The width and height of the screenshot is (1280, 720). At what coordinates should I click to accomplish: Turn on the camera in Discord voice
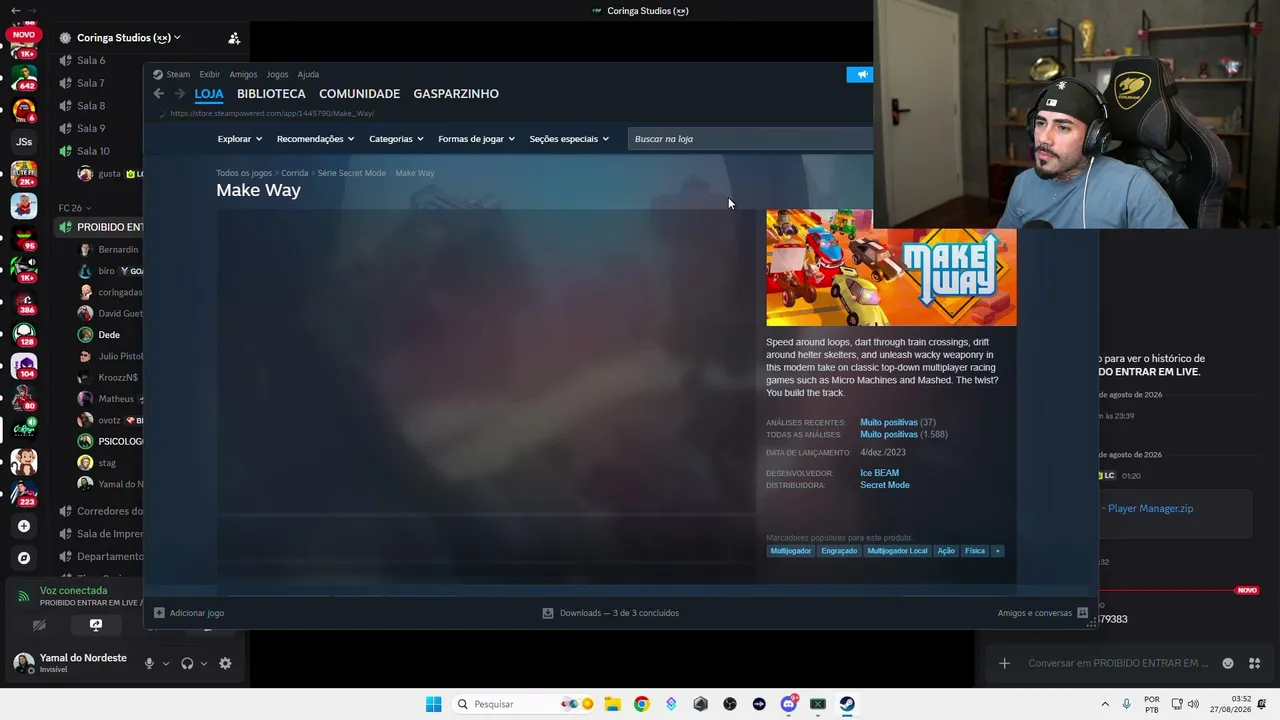click(39, 625)
